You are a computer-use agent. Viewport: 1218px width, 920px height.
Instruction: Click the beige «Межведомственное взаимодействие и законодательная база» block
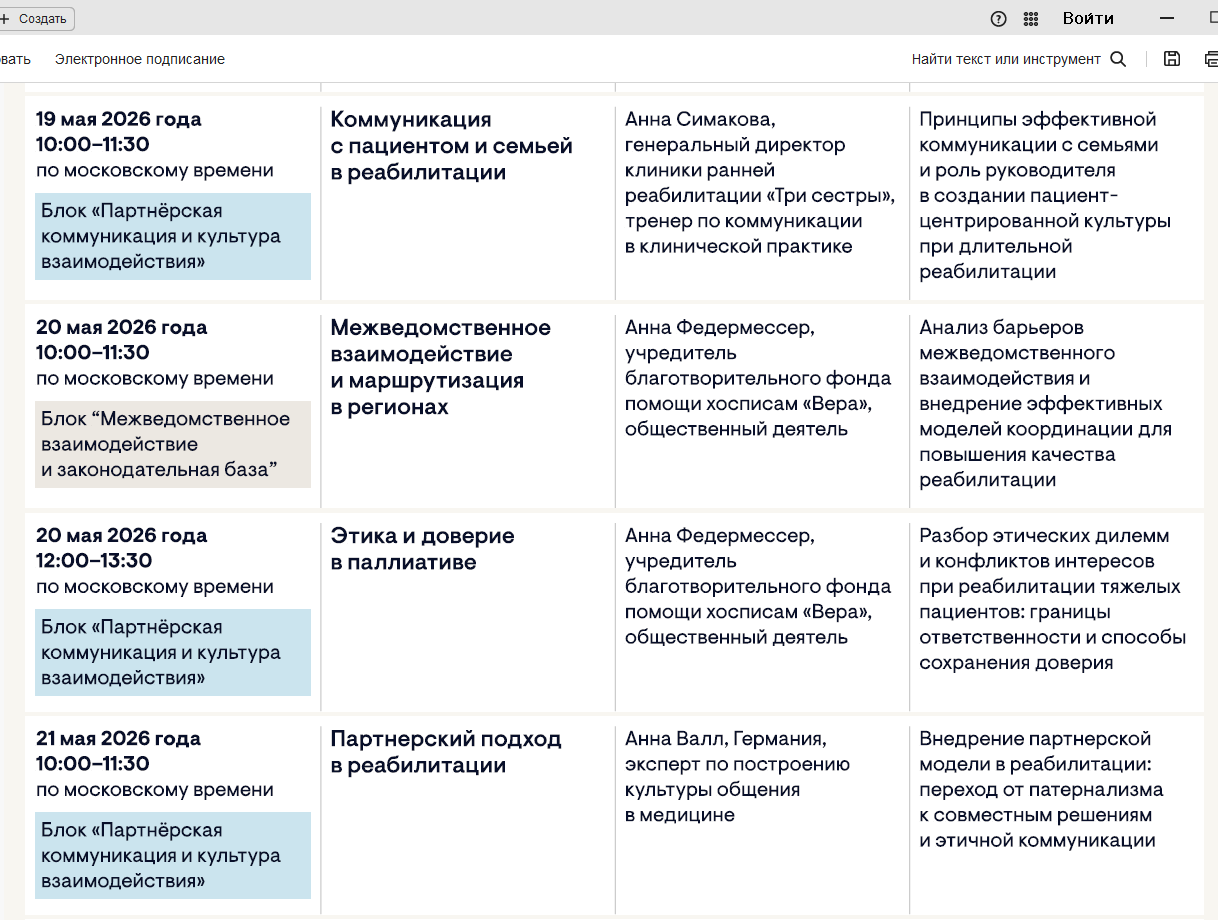173,444
